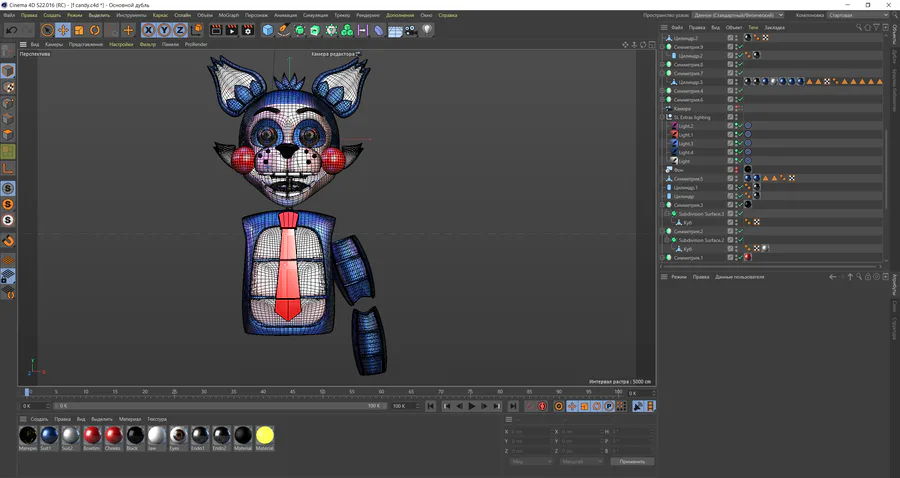Toggle visibility dots of Фон
The image size is (900, 478).
coord(736,169)
